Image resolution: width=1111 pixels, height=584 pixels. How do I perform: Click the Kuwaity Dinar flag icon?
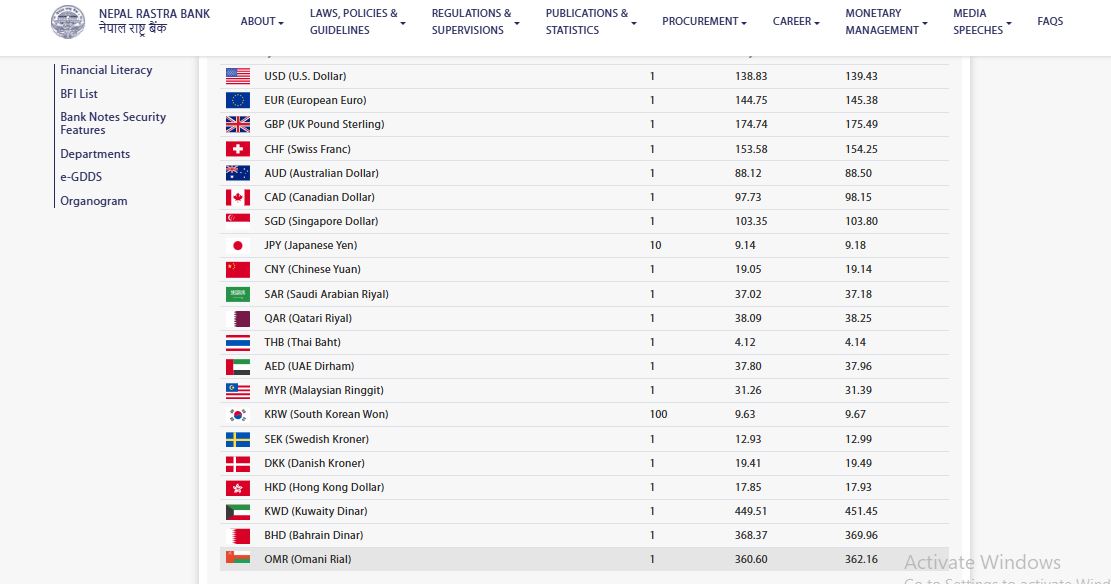(238, 512)
